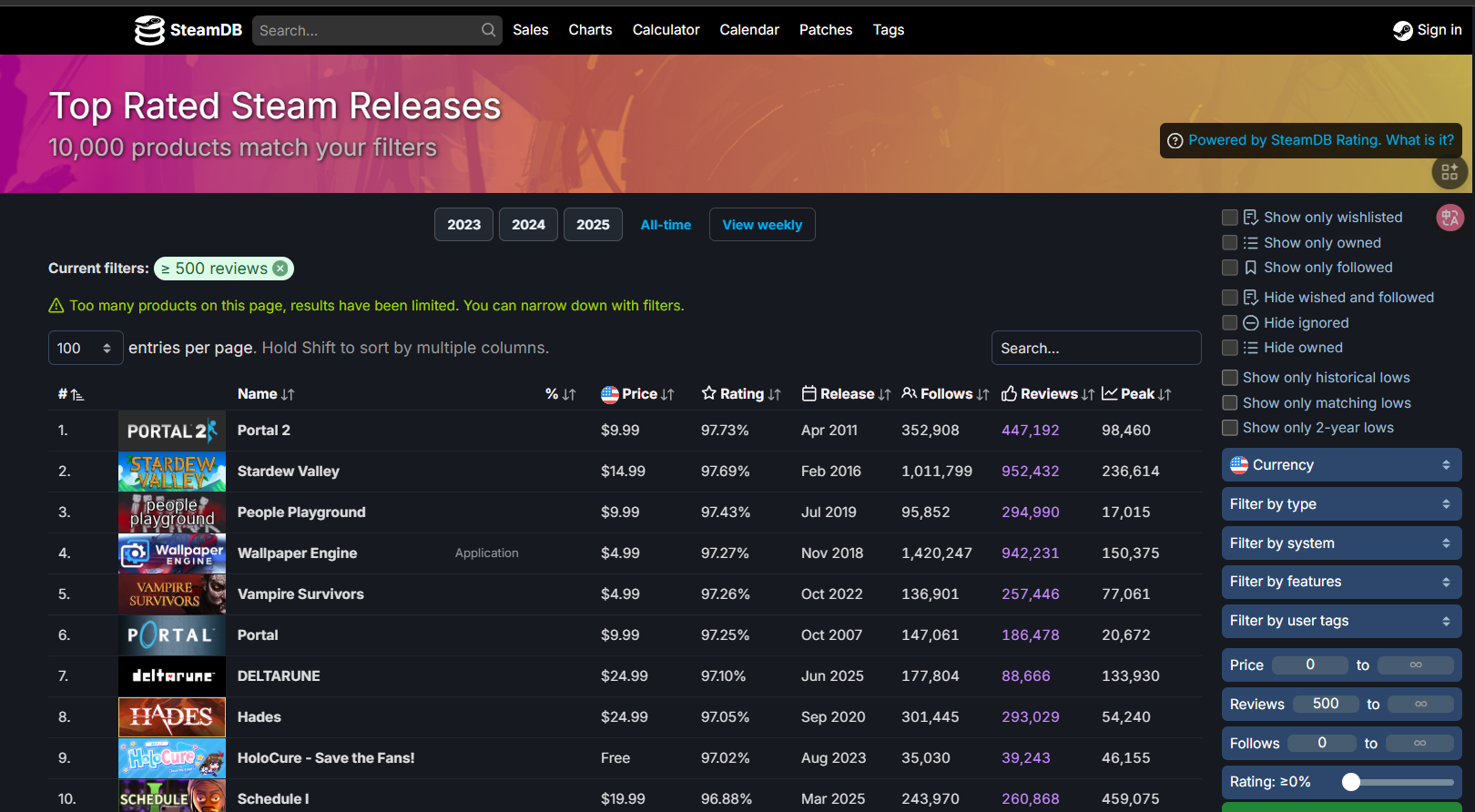The height and width of the screenshot is (812, 1475).
Task: Open Portal 2 game thumbnail
Action: pyautogui.click(x=172, y=431)
